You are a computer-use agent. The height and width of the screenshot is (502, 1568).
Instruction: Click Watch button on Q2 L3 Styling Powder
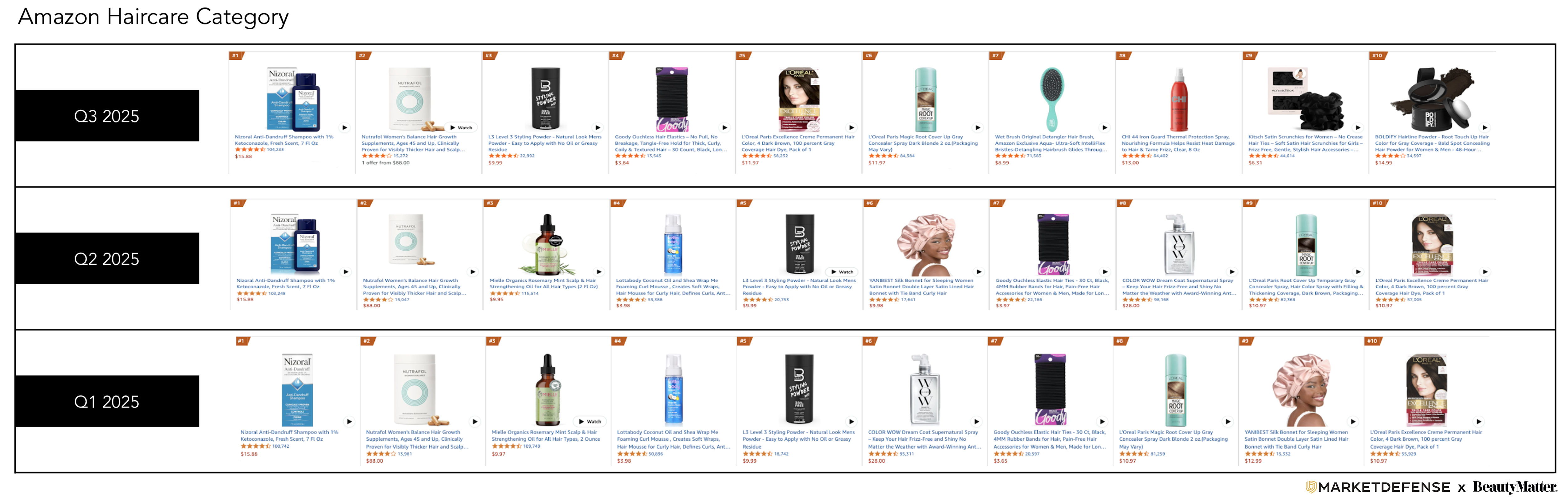click(x=842, y=272)
